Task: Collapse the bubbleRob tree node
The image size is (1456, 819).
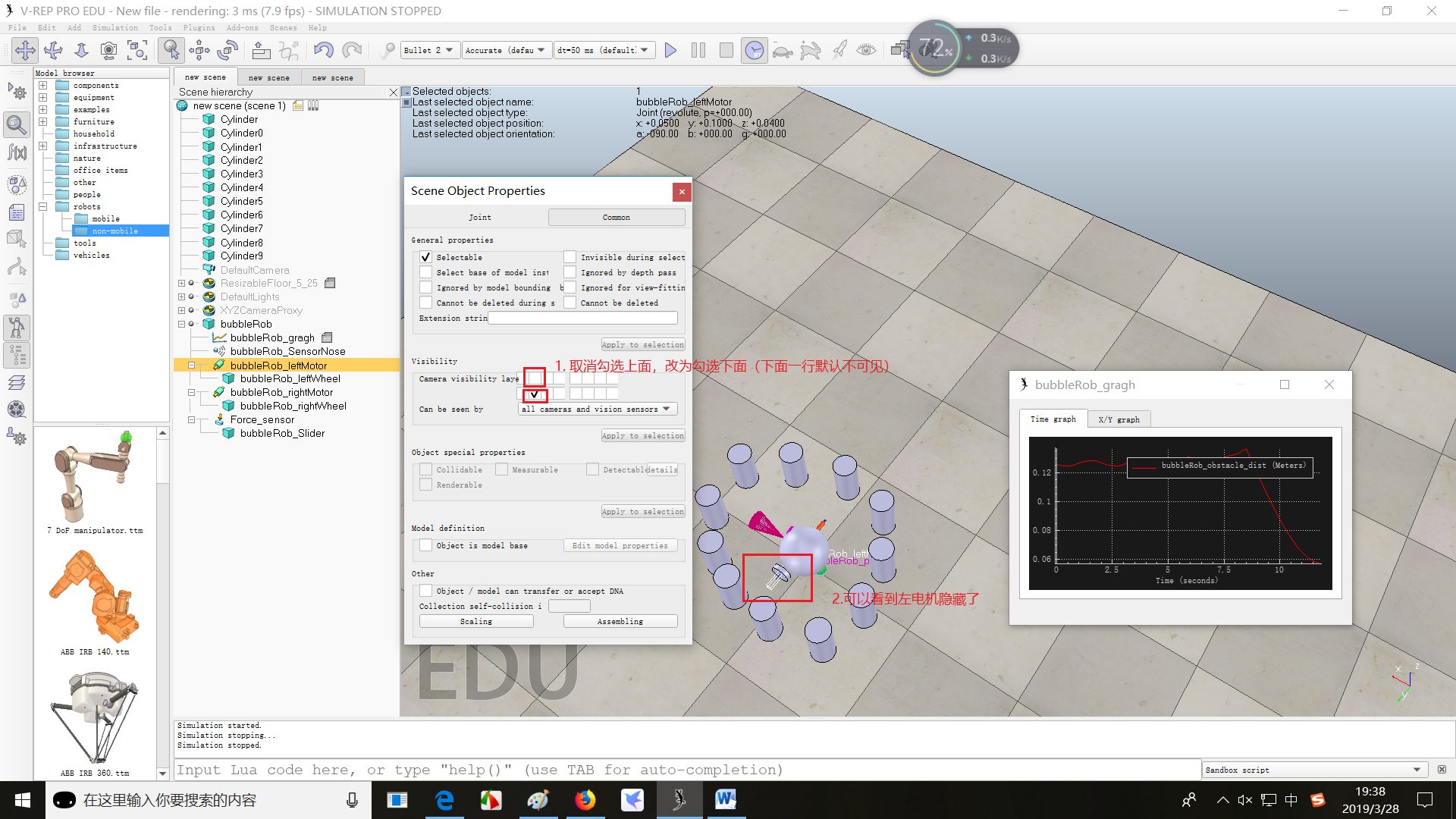Action: pyautogui.click(x=182, y=324)
